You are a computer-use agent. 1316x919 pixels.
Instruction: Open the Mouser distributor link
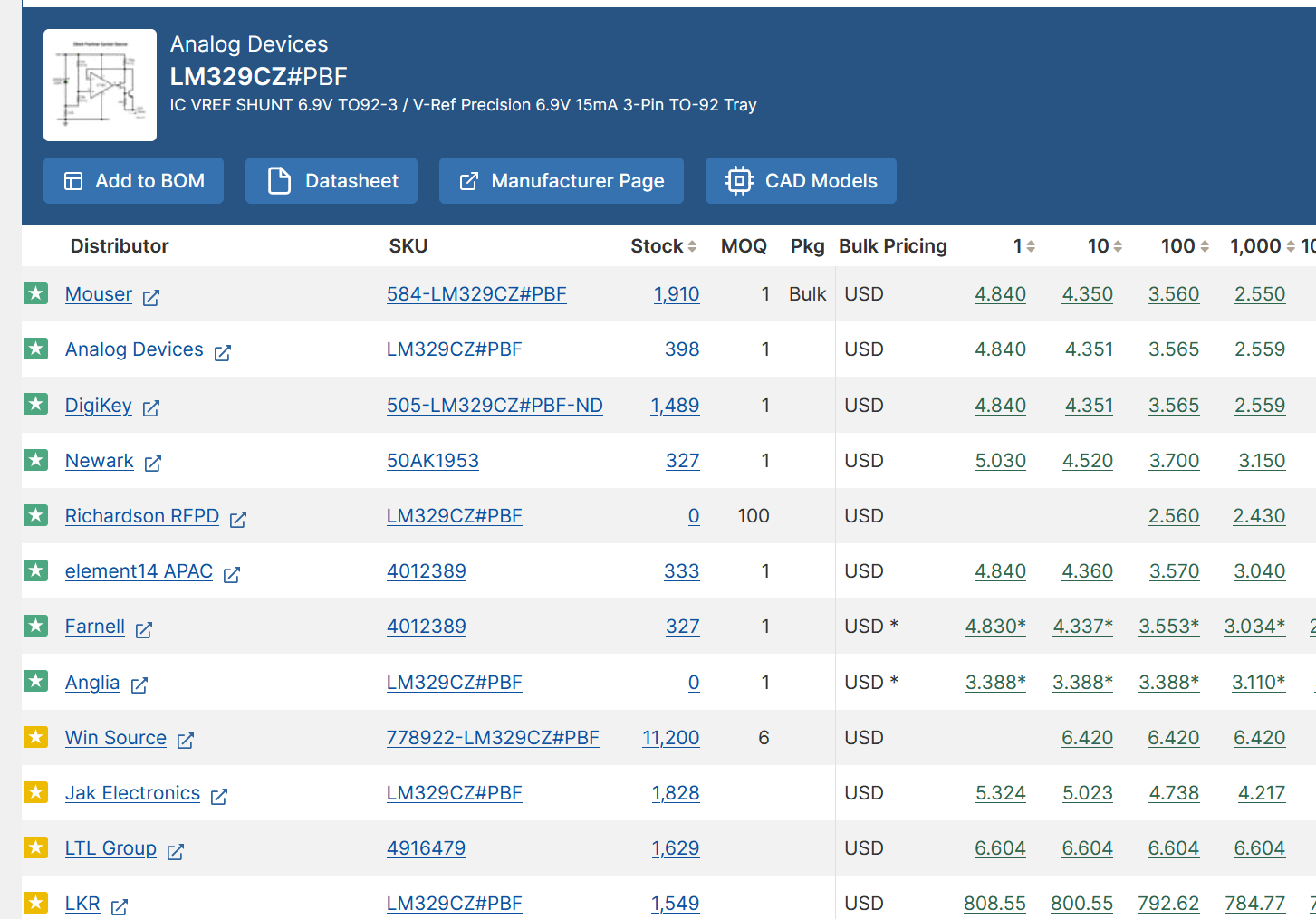[x=99, y=294]
